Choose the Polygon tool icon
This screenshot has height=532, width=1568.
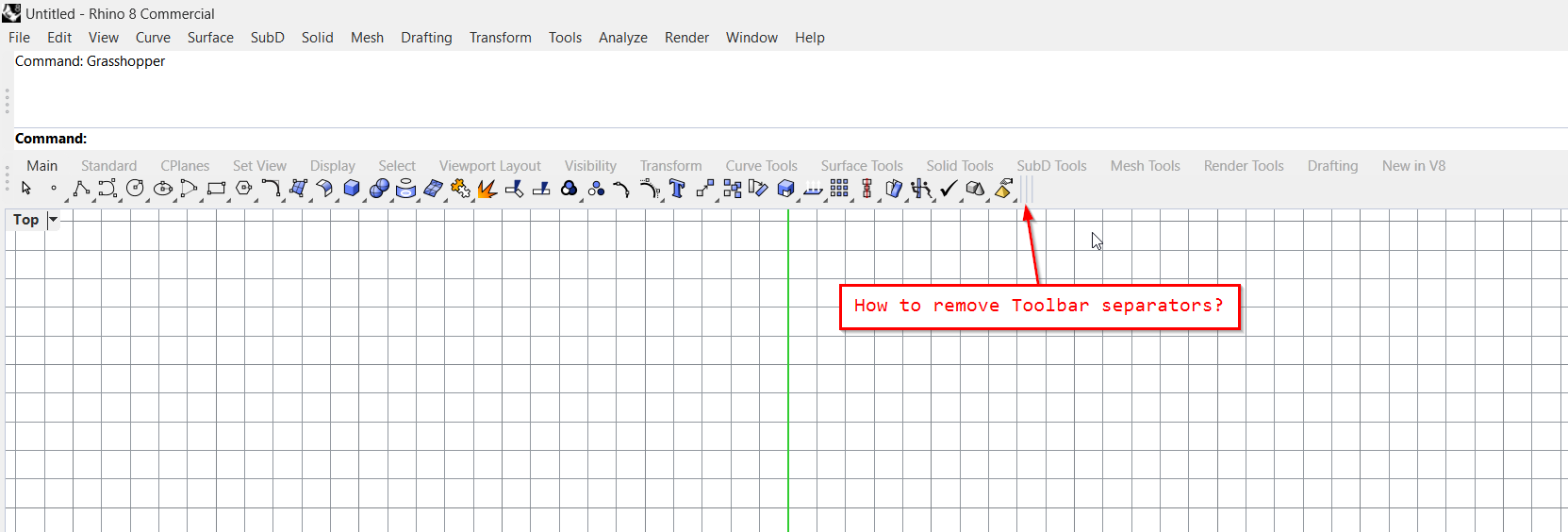pos(243,189)
